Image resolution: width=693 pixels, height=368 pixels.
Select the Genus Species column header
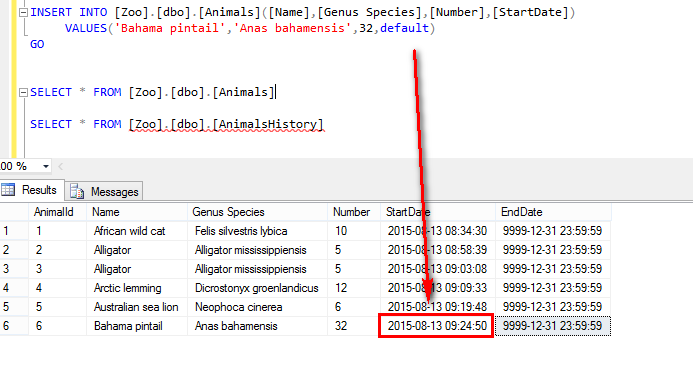pos(257,212)
